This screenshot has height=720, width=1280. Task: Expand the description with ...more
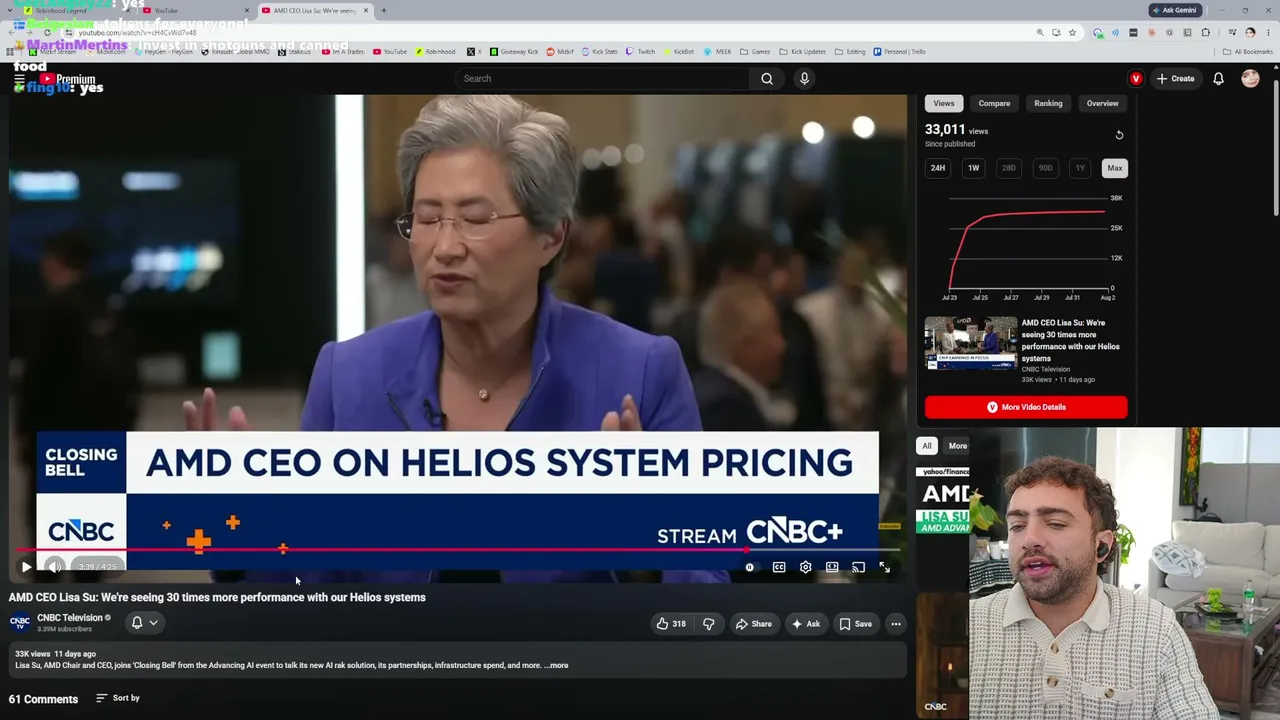click(x=556, y=665)
